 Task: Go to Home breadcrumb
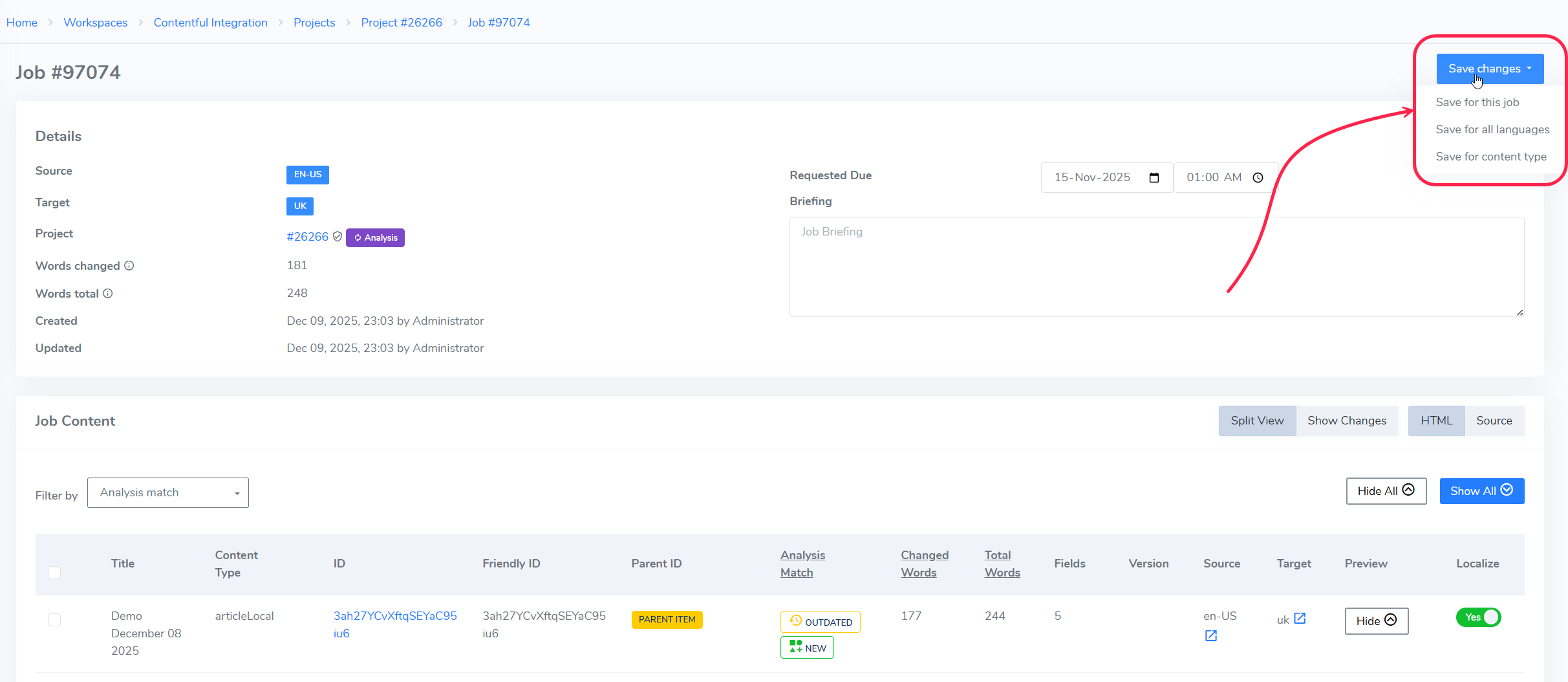click(x=22, y=23)
